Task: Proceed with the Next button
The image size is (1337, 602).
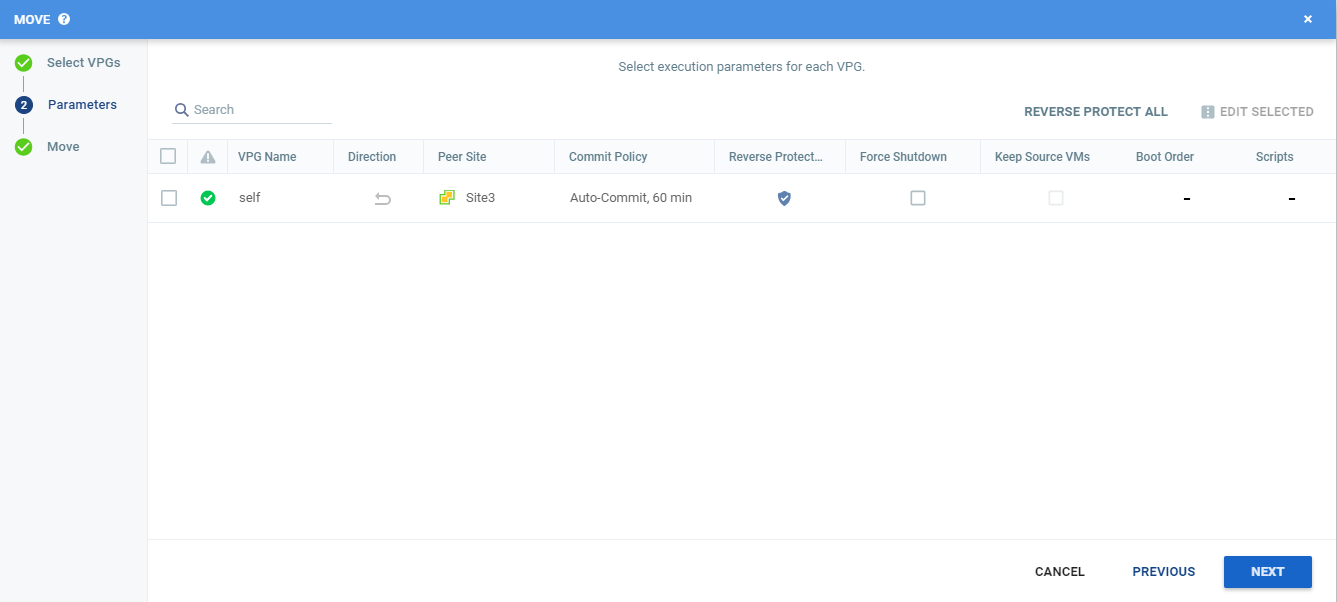Action: click(x=1268, y=572)
